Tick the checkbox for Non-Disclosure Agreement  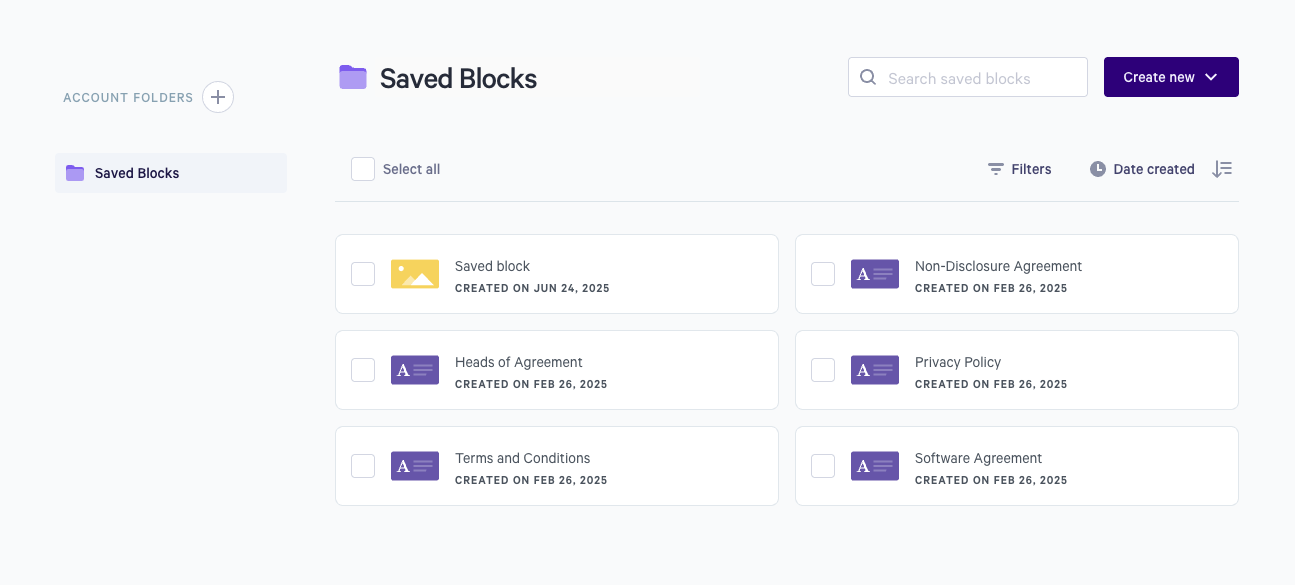823,274
